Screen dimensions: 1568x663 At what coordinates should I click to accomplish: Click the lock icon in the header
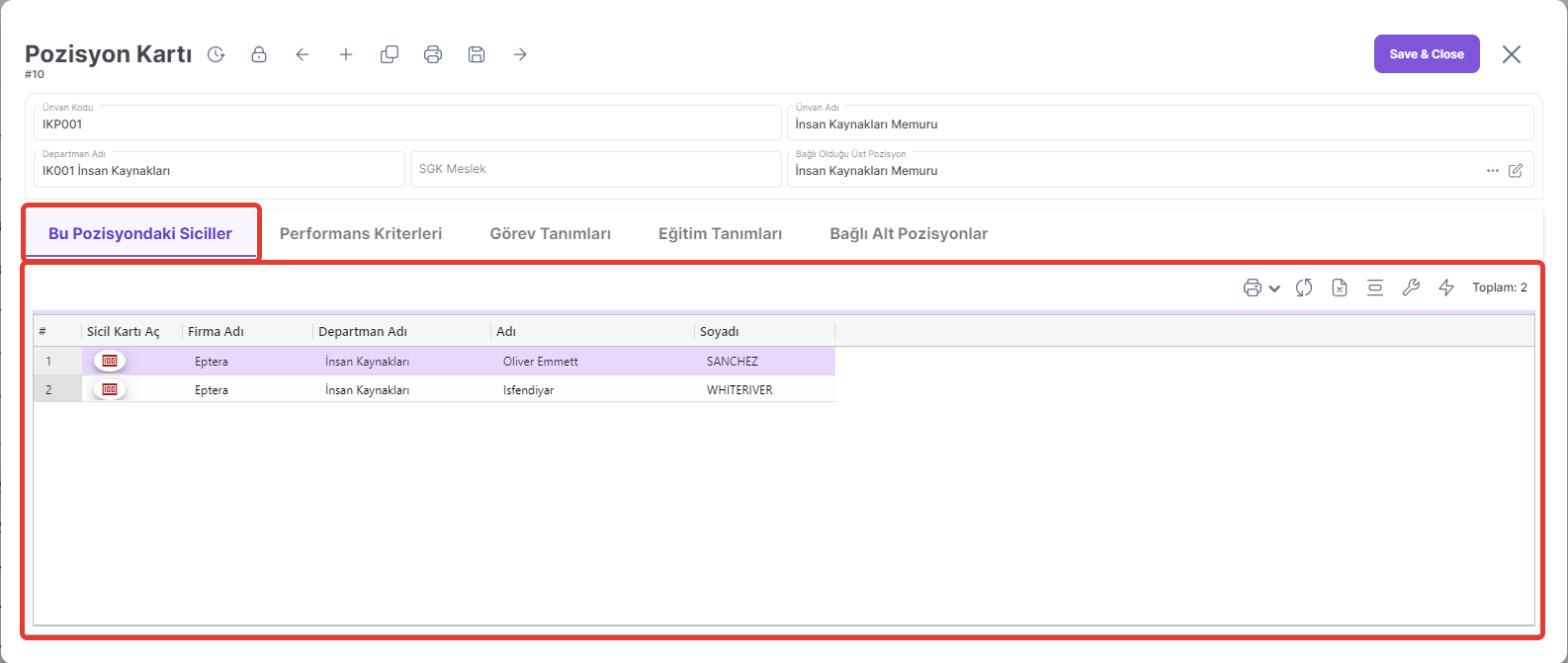[259, 54]
